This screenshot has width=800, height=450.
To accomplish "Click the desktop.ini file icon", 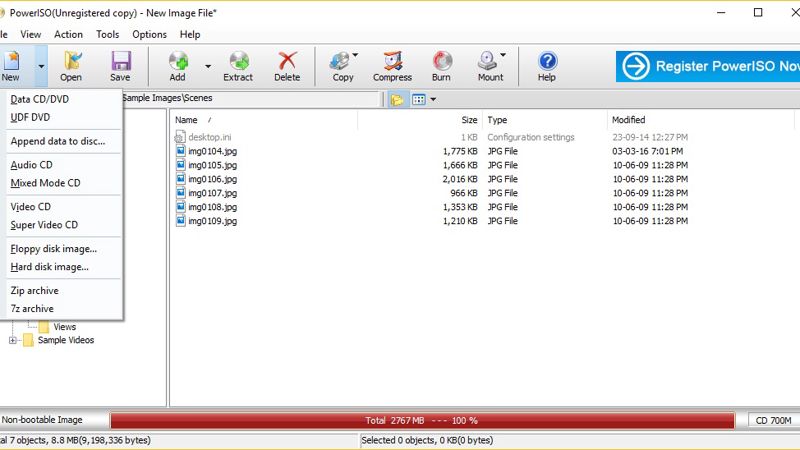I will point(180,137).
